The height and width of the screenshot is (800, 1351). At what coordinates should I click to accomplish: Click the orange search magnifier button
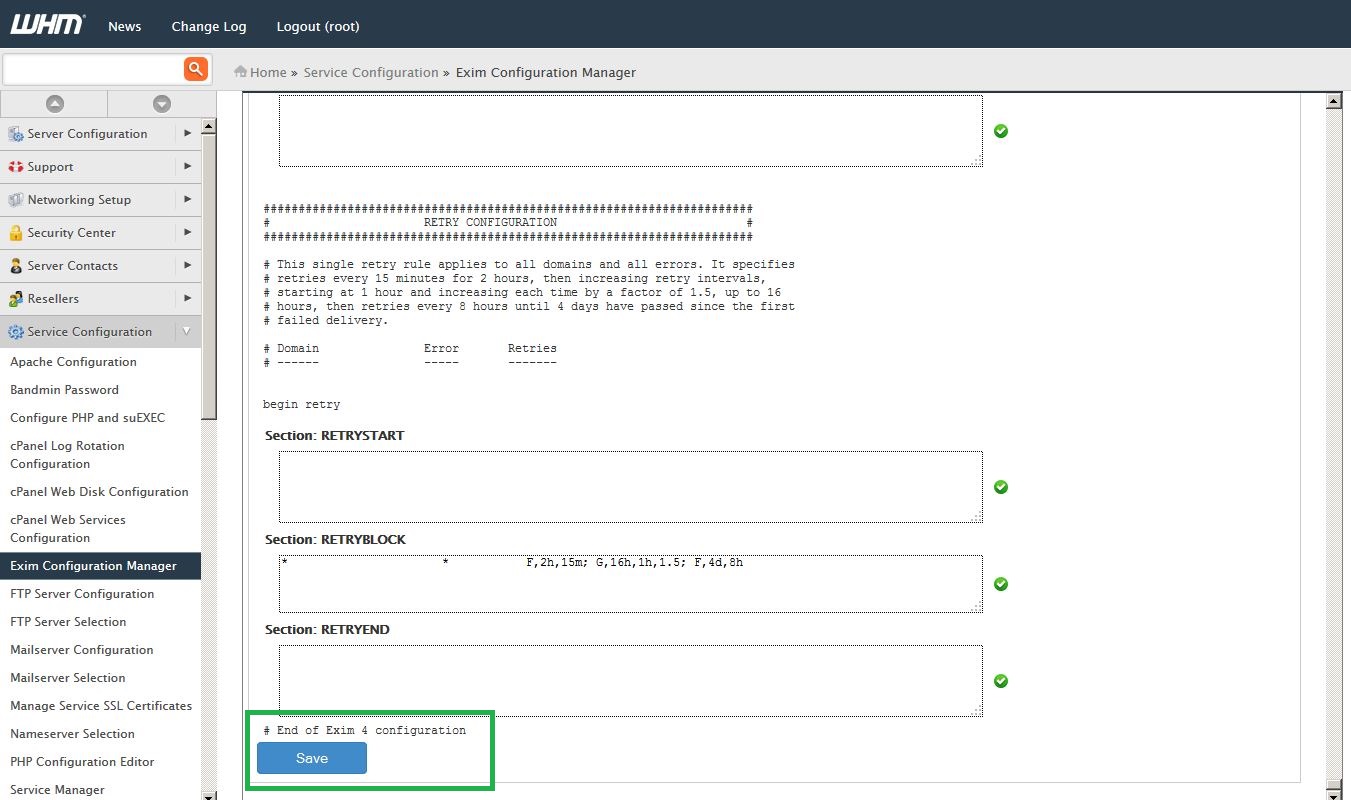click(196, 69)
